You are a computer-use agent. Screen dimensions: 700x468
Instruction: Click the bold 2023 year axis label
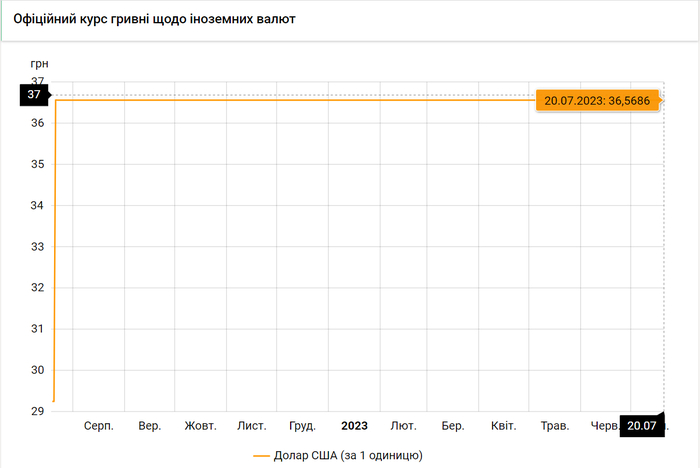coord(354,426)
